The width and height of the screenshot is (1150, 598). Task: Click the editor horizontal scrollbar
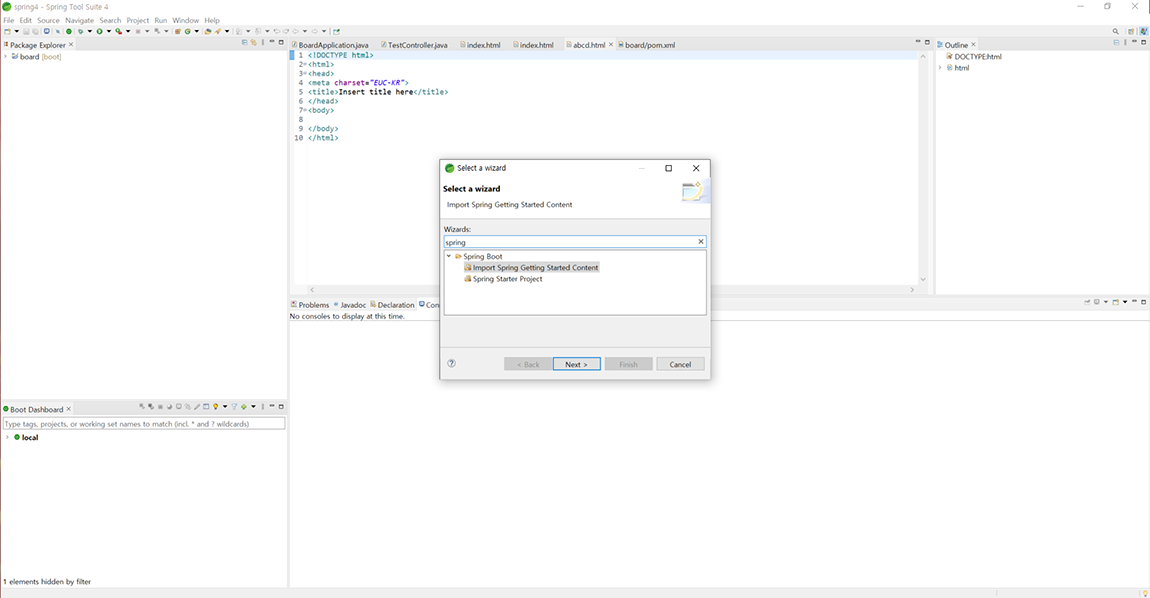pos(611,289)
